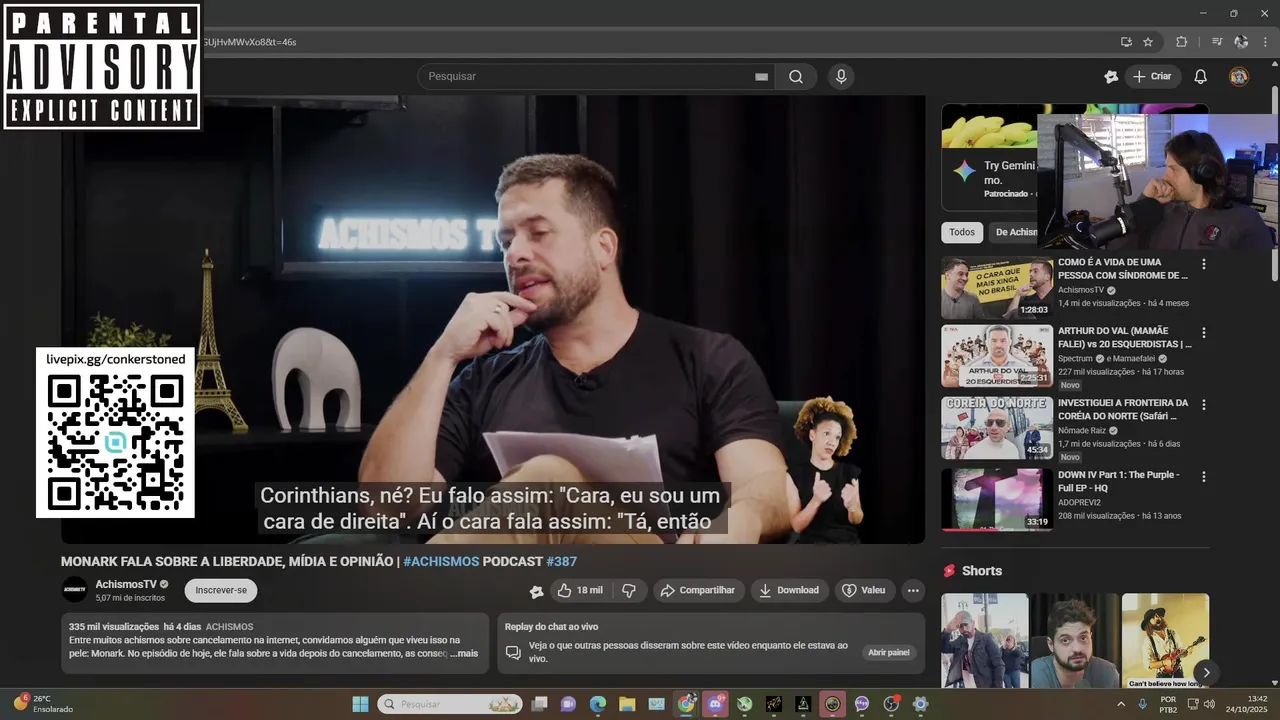Click the sparkle icon left of like button
The height and width of the screenshot is (720, 1280).
click(x=536, y=591)
